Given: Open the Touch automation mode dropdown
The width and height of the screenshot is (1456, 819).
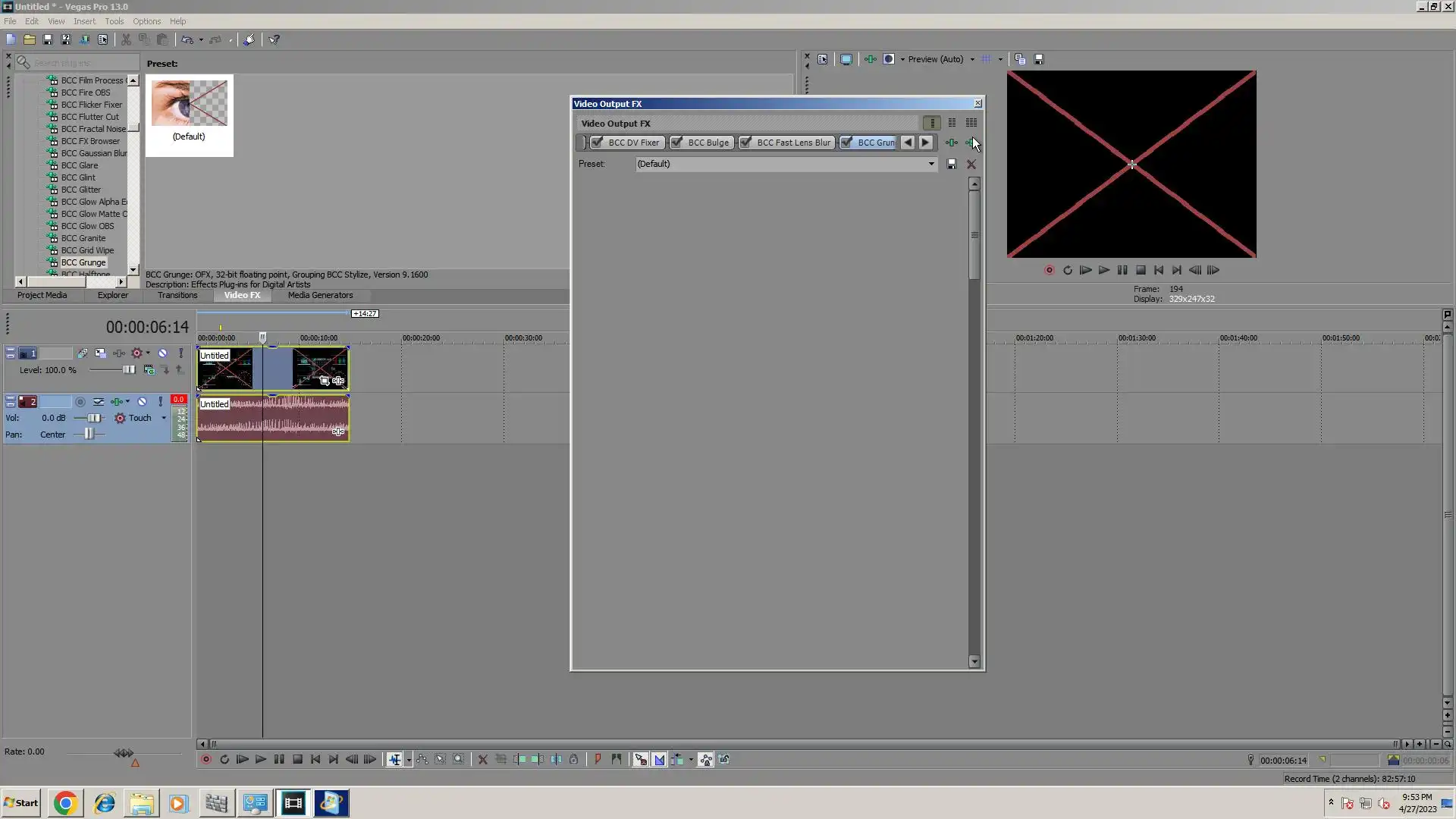Looking at the screenshot, I should [x=164, y=418].
